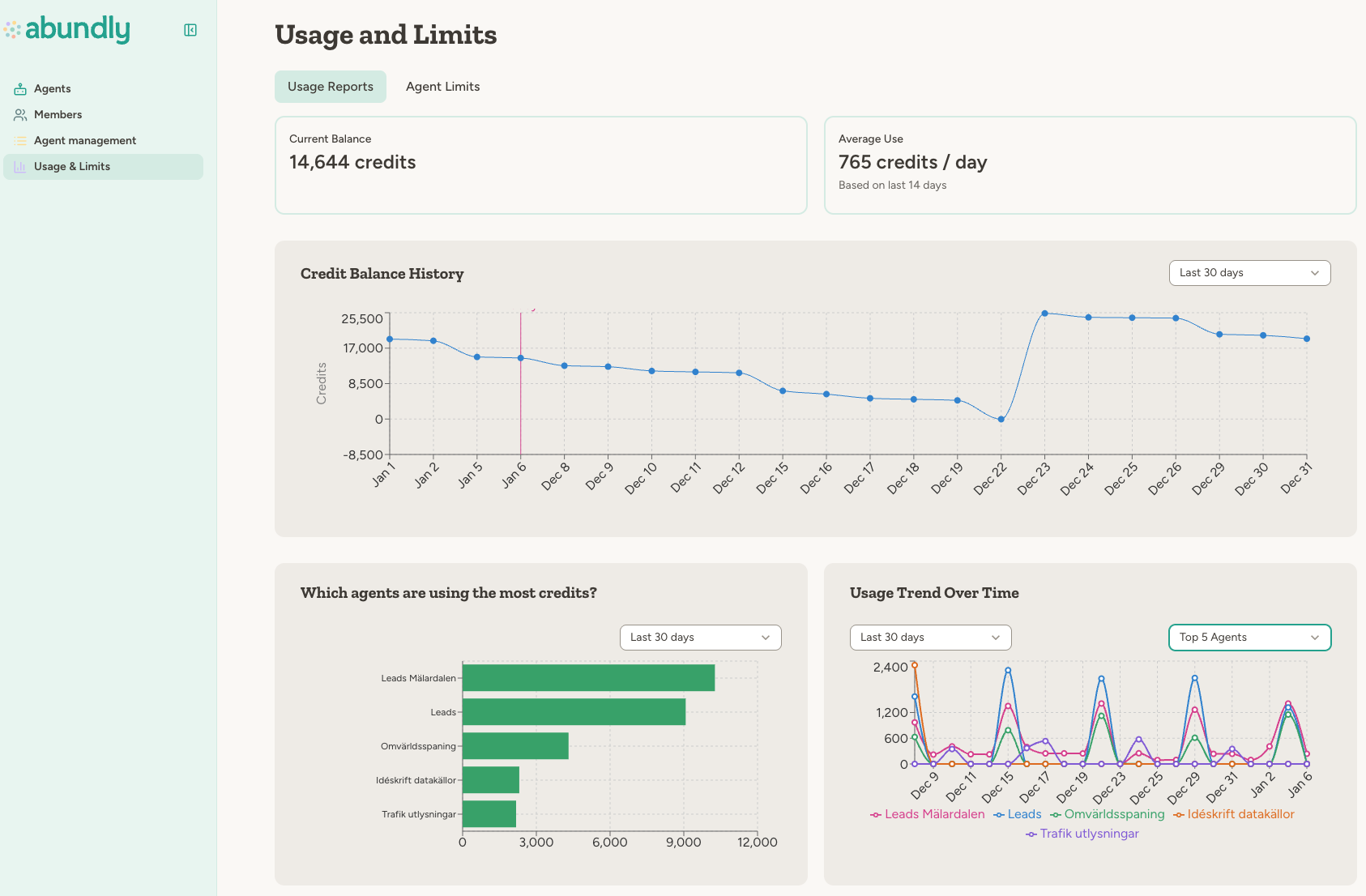Click the pink marker line on Jan 6

[520, 381]
